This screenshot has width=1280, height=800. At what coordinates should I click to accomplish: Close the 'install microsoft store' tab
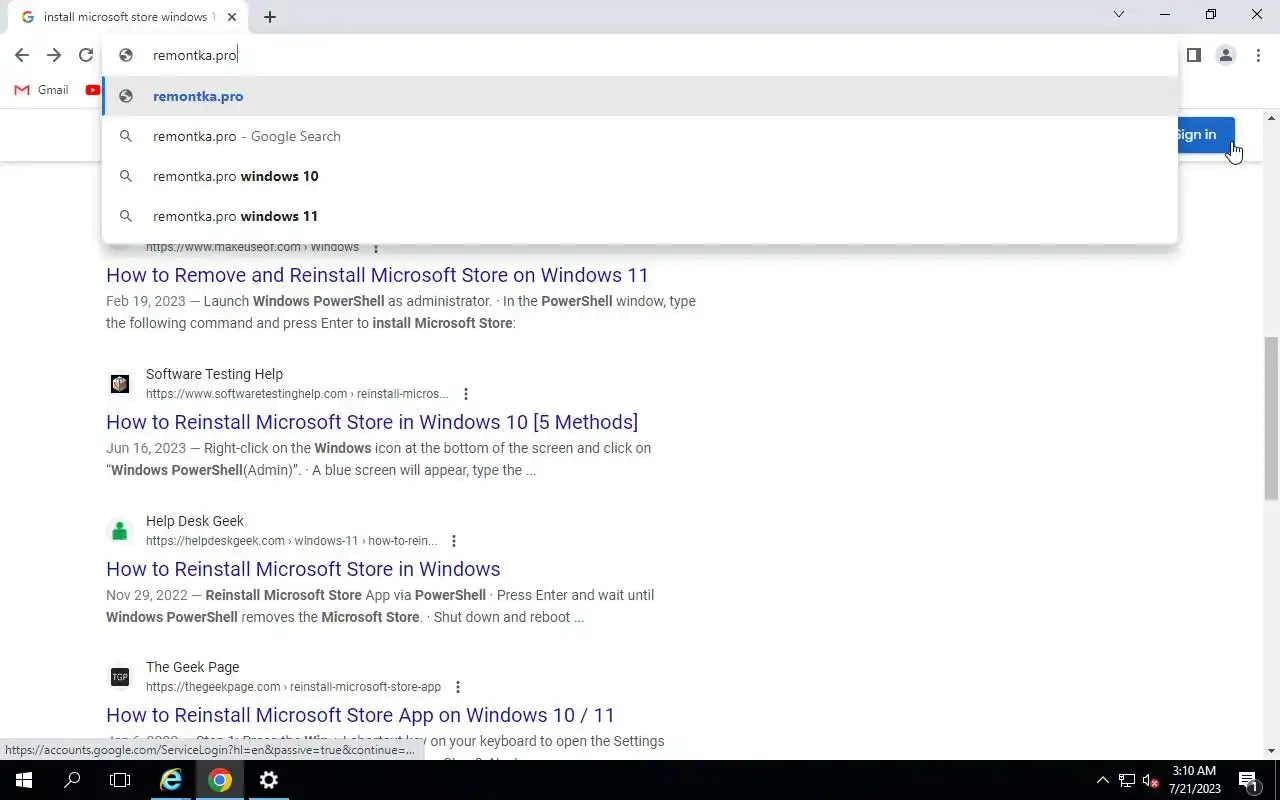click(x=233, y=17)
